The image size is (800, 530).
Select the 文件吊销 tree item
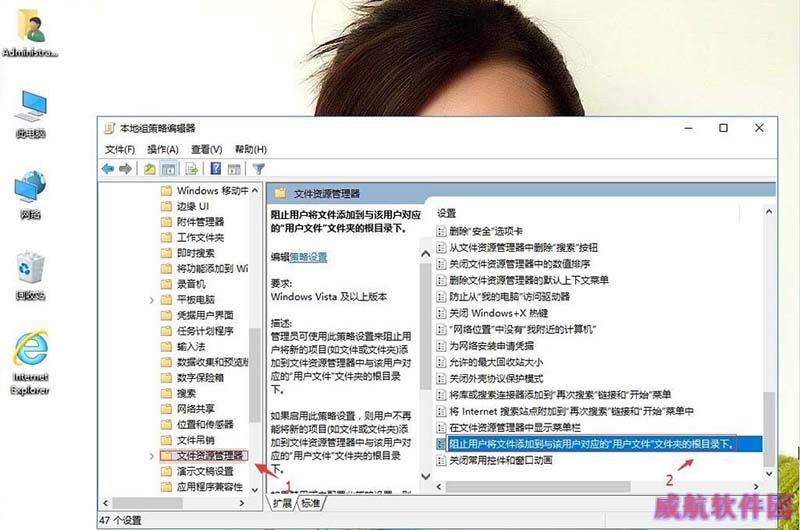(x=195, y=440)
